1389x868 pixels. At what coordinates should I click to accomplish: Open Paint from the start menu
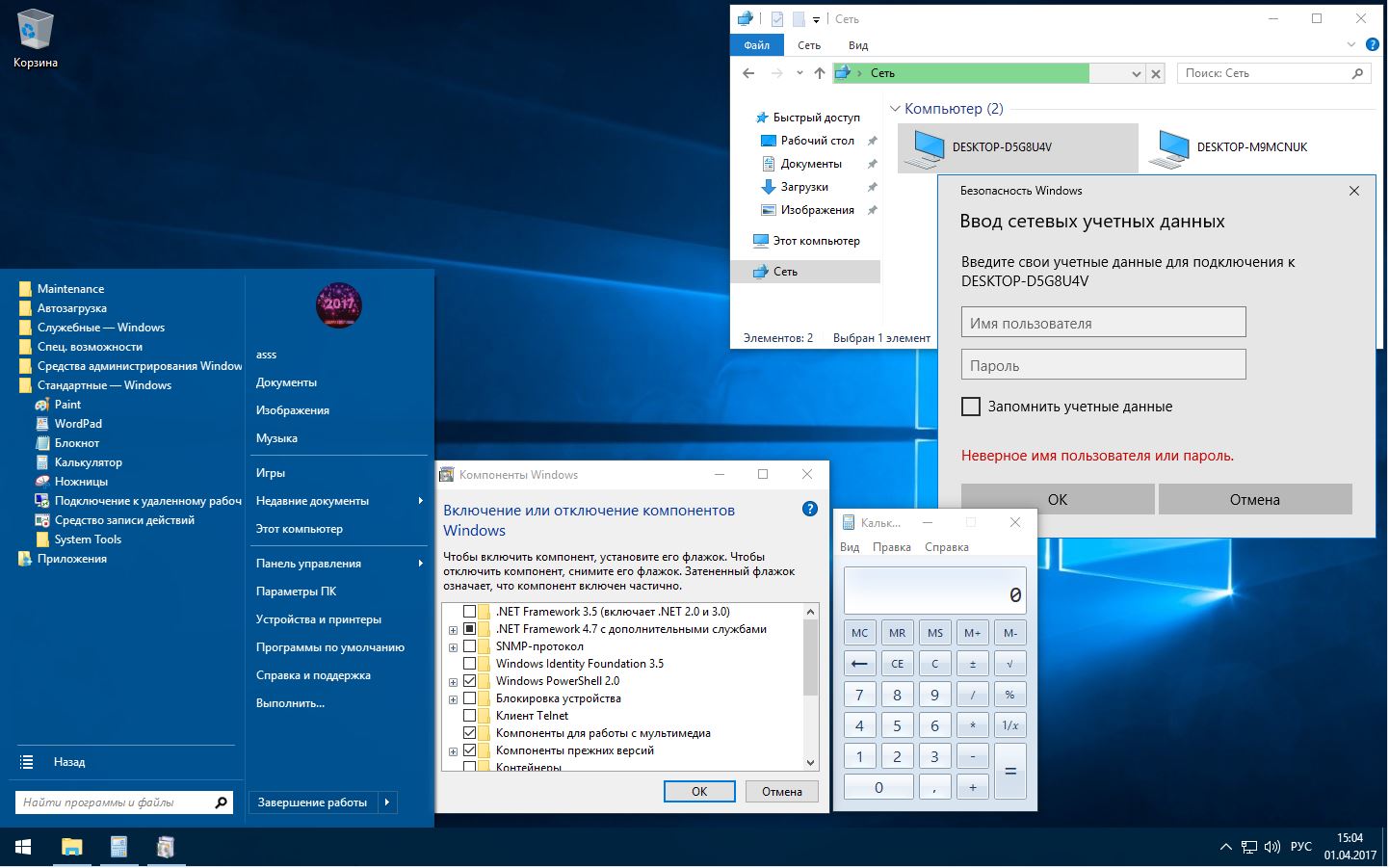point(67,405)
